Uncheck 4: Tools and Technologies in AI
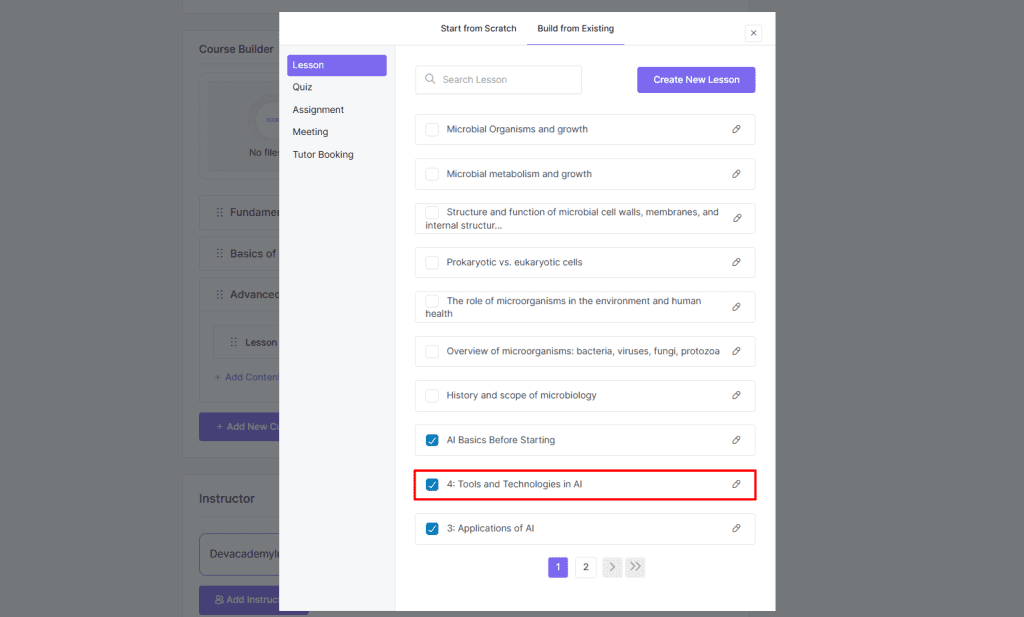 [x=432, y=484]
